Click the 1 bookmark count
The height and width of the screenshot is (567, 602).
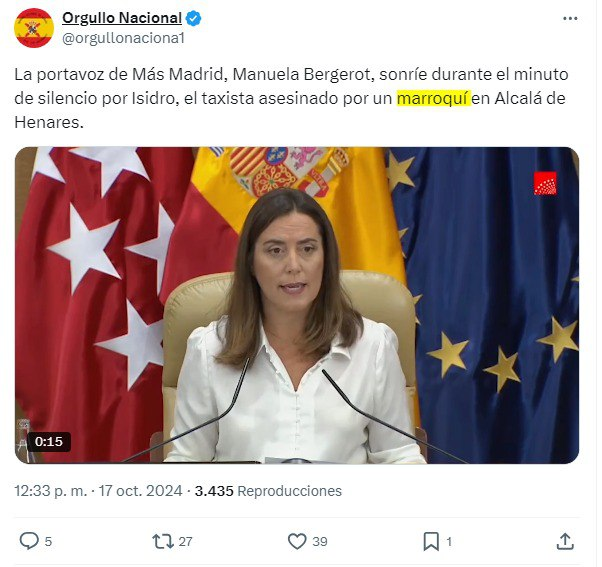coord(449,542)
